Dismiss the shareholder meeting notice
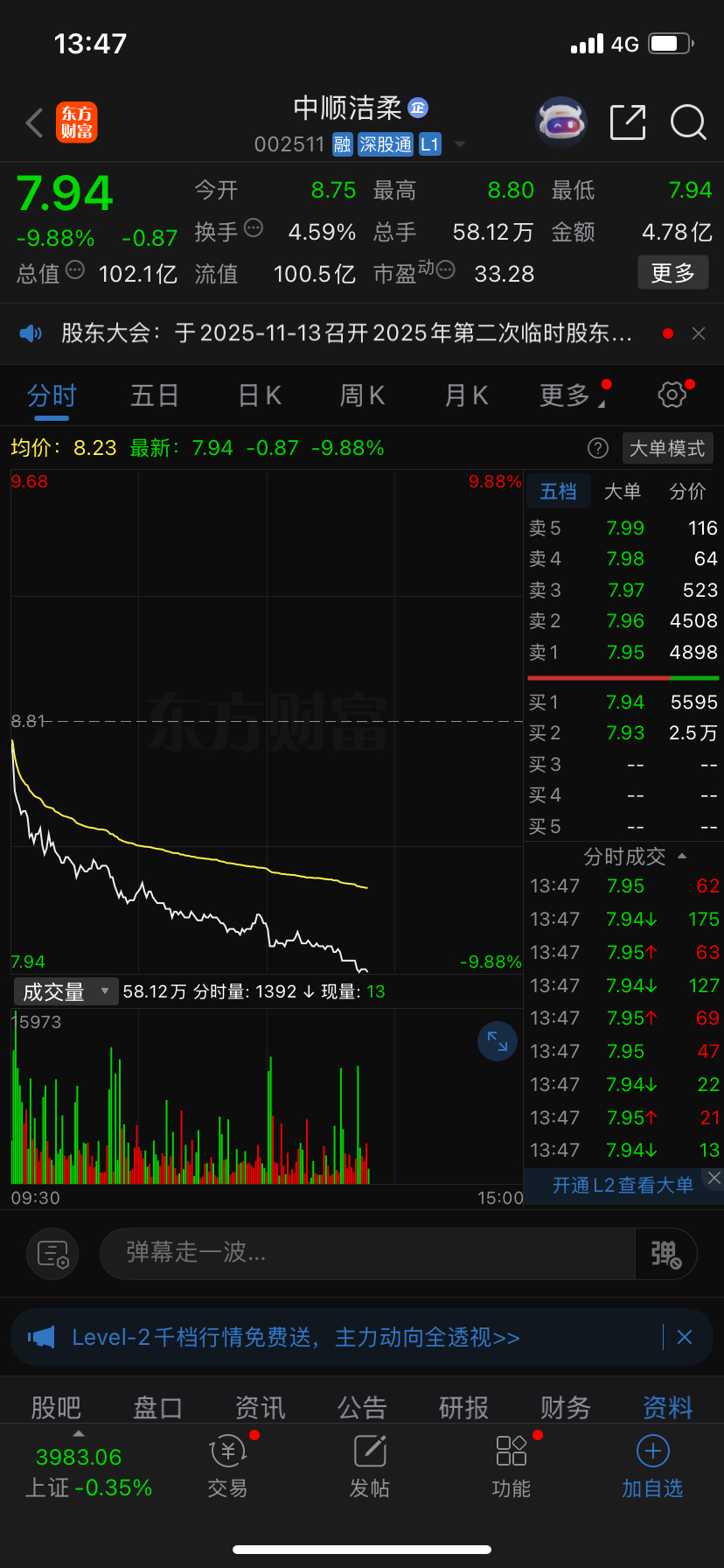Image resolution: width=724 pixels, height=1568 pixels. (x=699, y=332)
